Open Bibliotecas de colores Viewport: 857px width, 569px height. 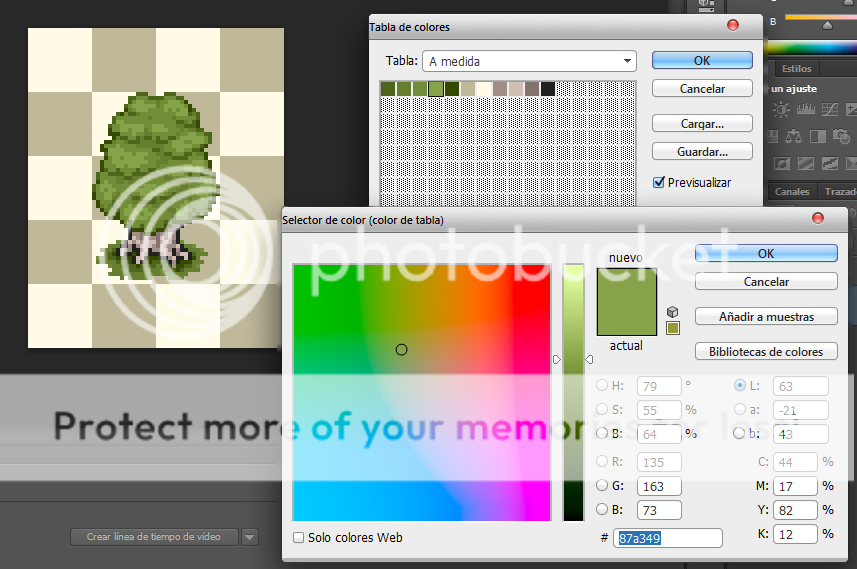[766, 352]
